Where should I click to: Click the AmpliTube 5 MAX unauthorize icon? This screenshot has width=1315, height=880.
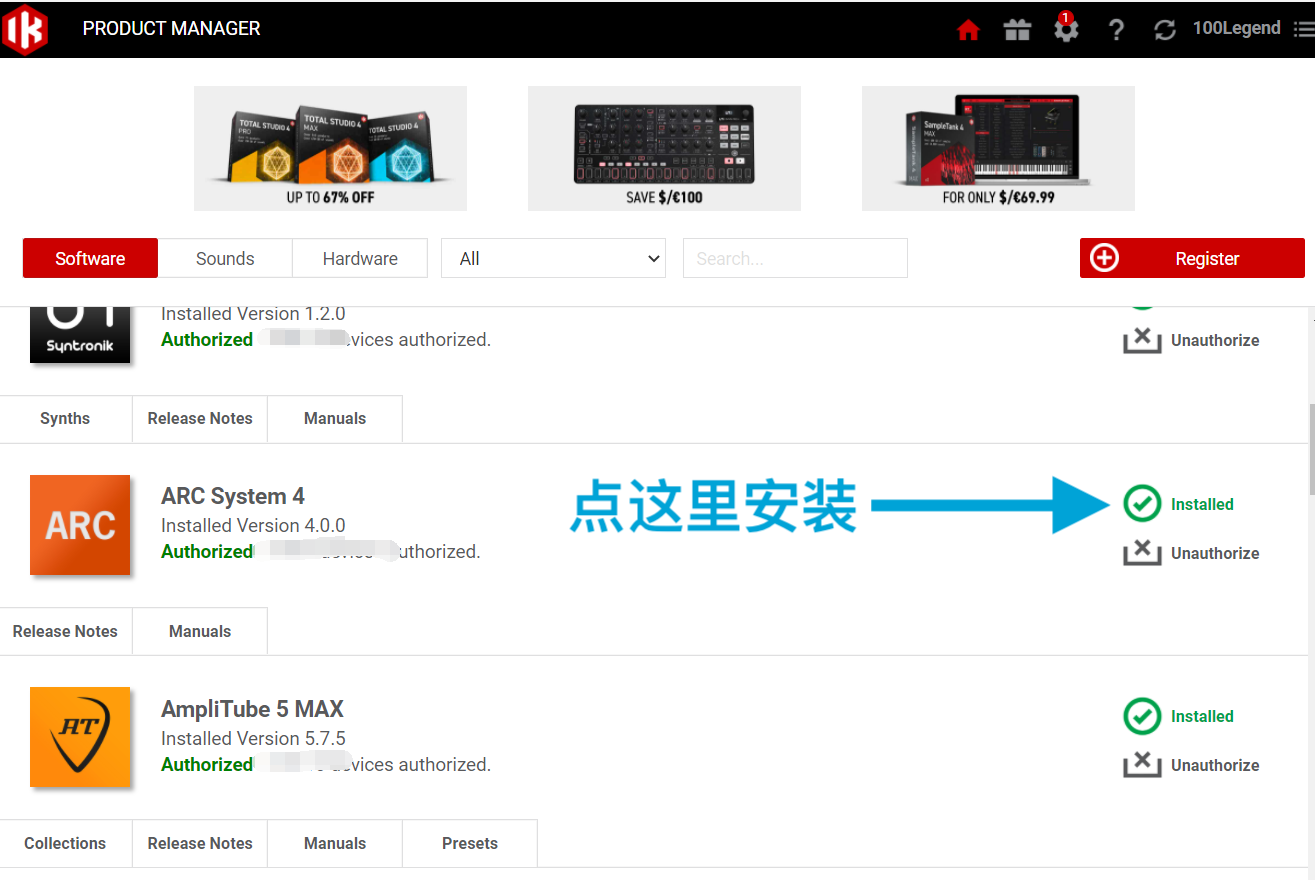click(x=1142, y=765)
